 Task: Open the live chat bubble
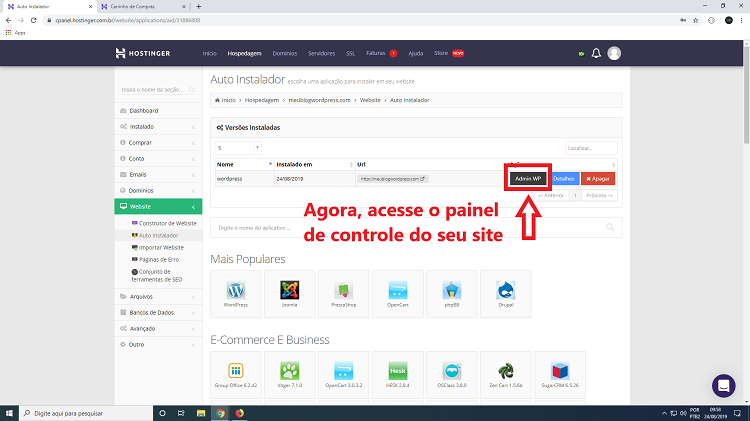(x=723, y=386)
